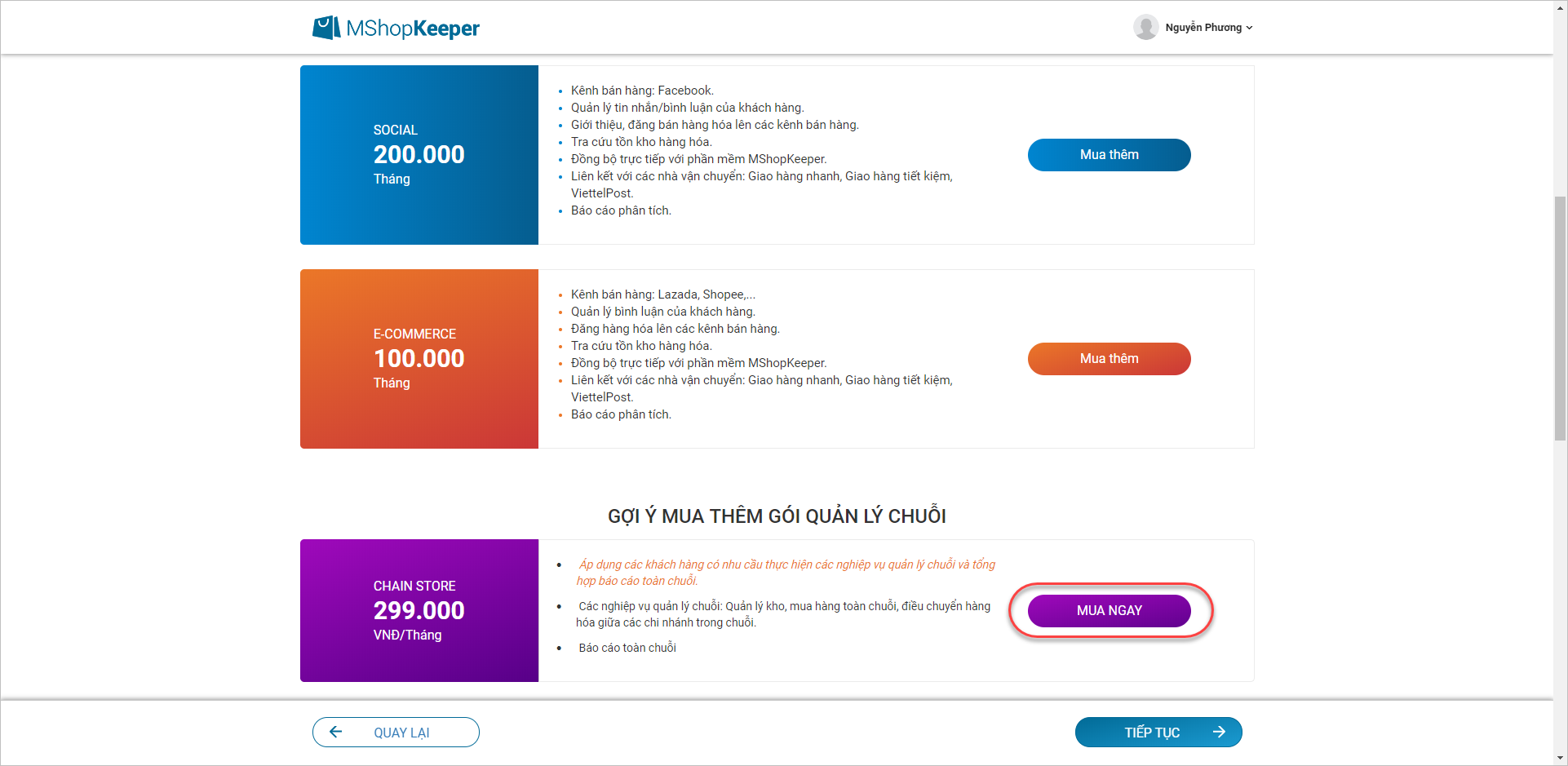Open the Nguyễn Phương account dropdown
Viewport: 1568px width, 766px height.
coord(1194,27)
